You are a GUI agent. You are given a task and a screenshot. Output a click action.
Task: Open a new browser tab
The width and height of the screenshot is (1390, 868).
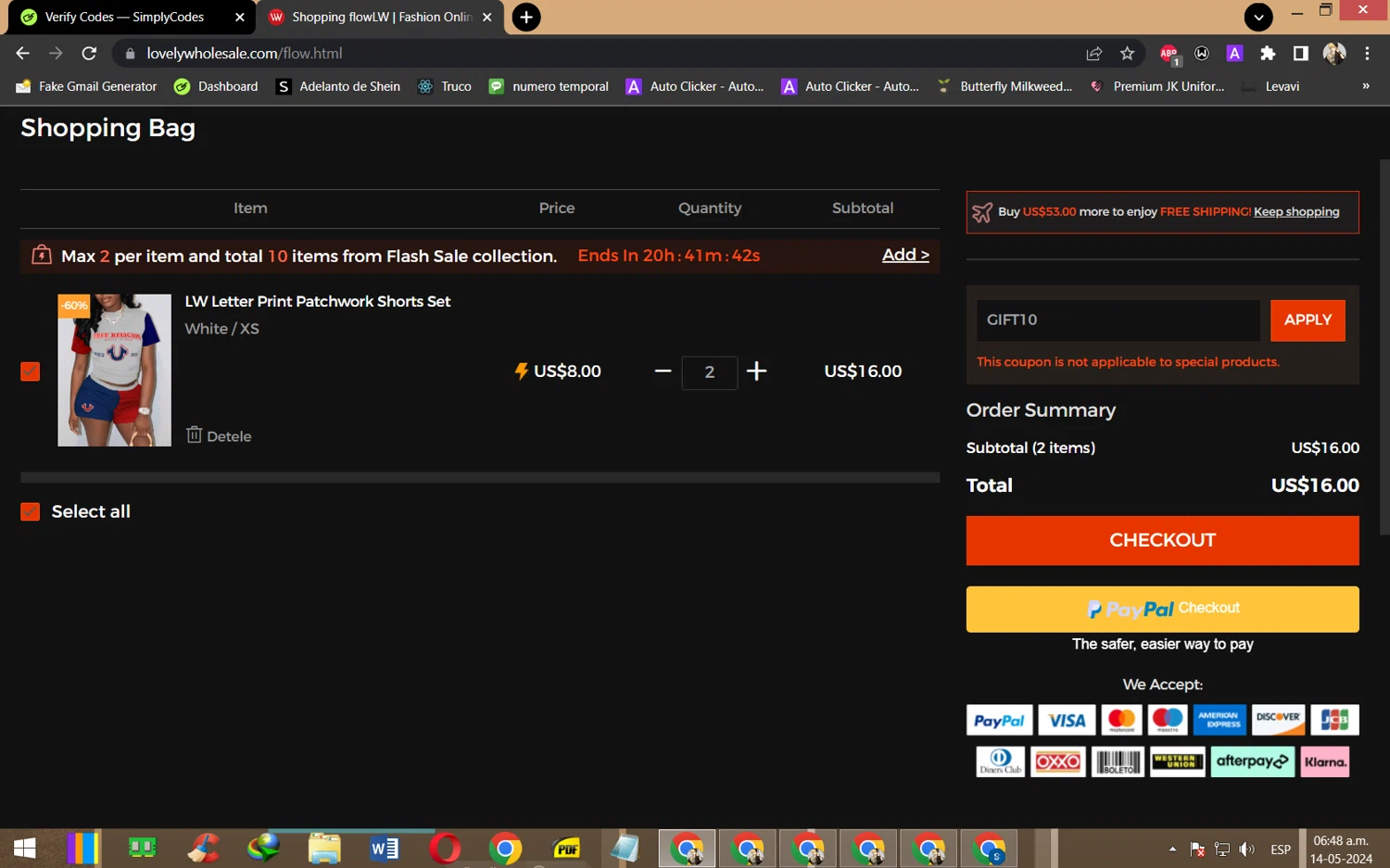526,17
